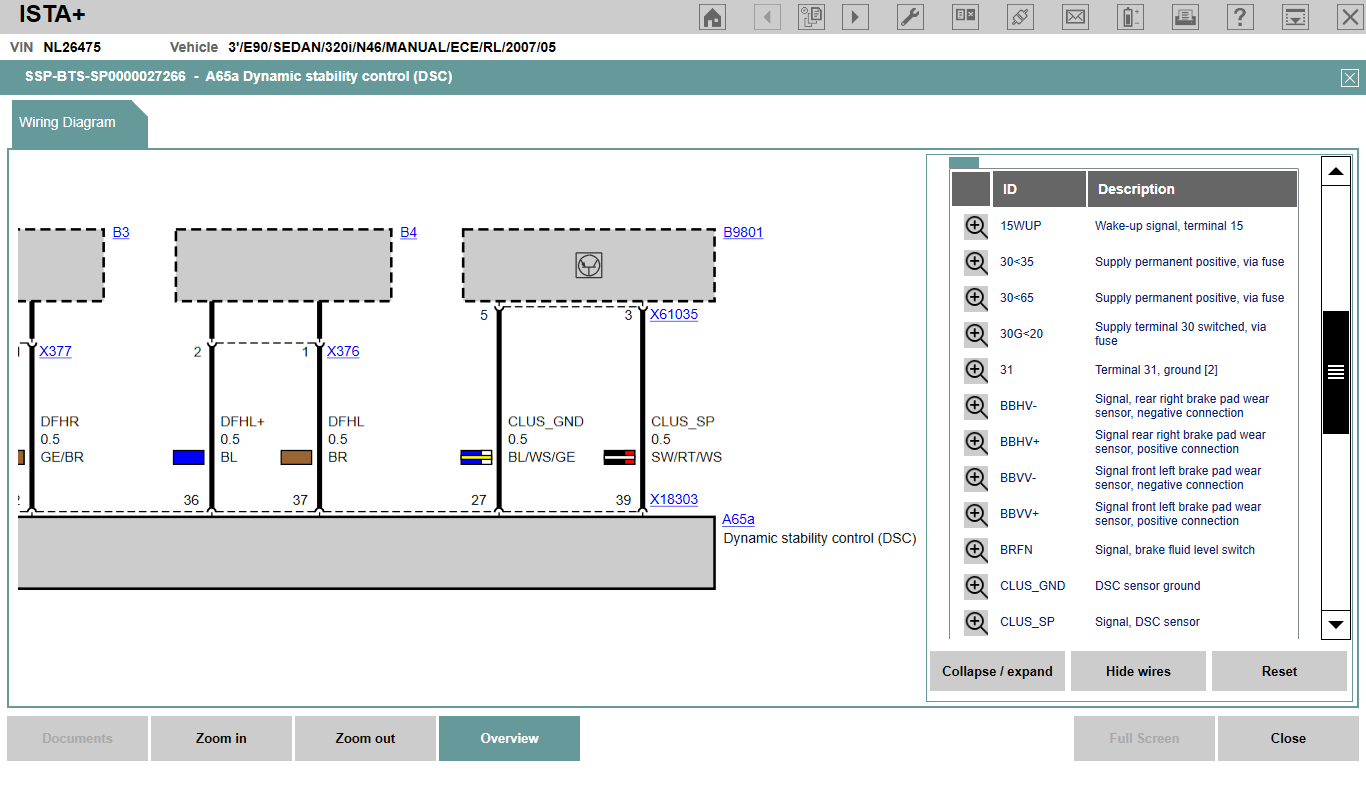Viewport: 1366px width, 800px height.
Task: Open the X18303 connector link
Action: pos(674,499)
